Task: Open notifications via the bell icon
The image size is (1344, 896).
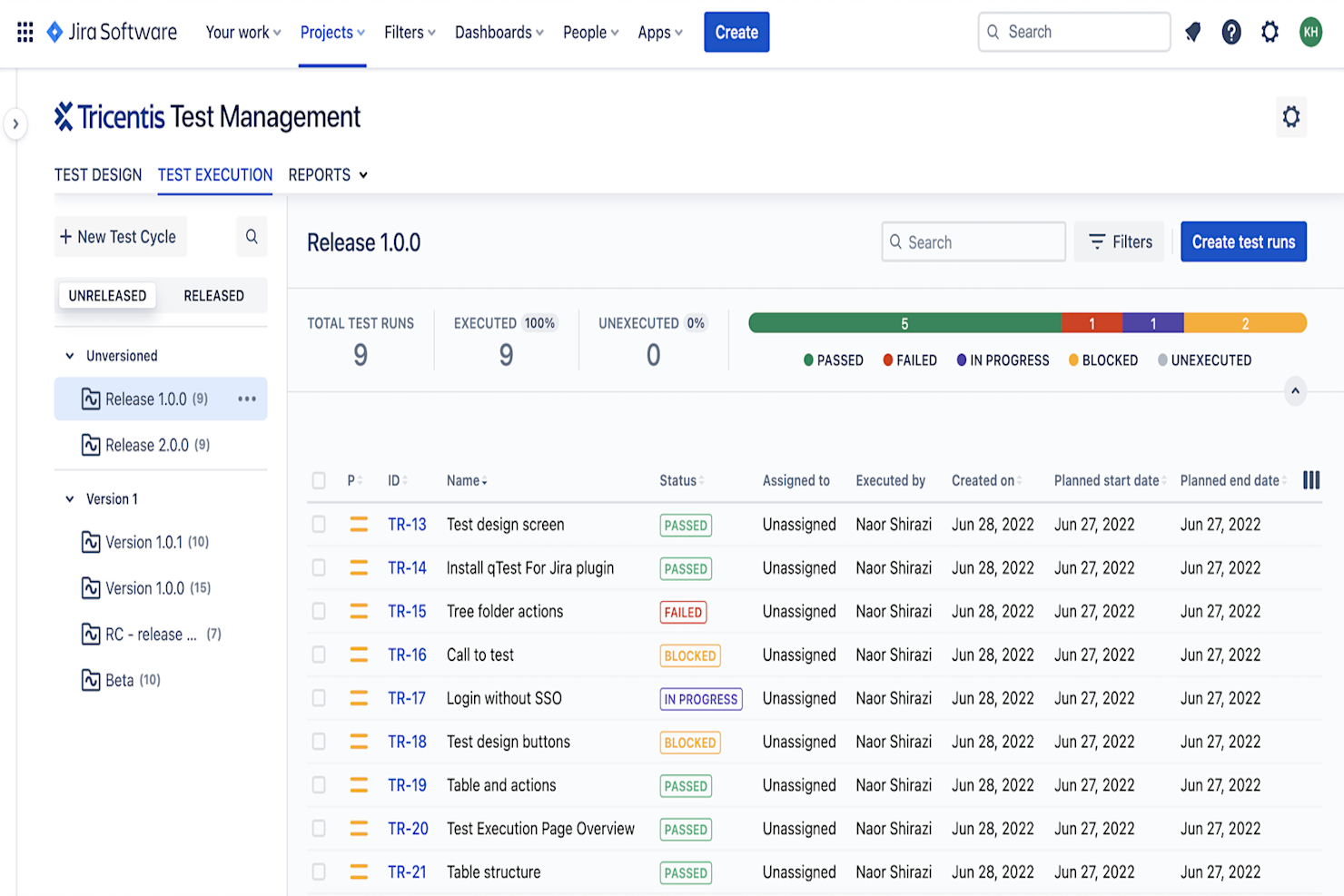Action: (1192, 32)
